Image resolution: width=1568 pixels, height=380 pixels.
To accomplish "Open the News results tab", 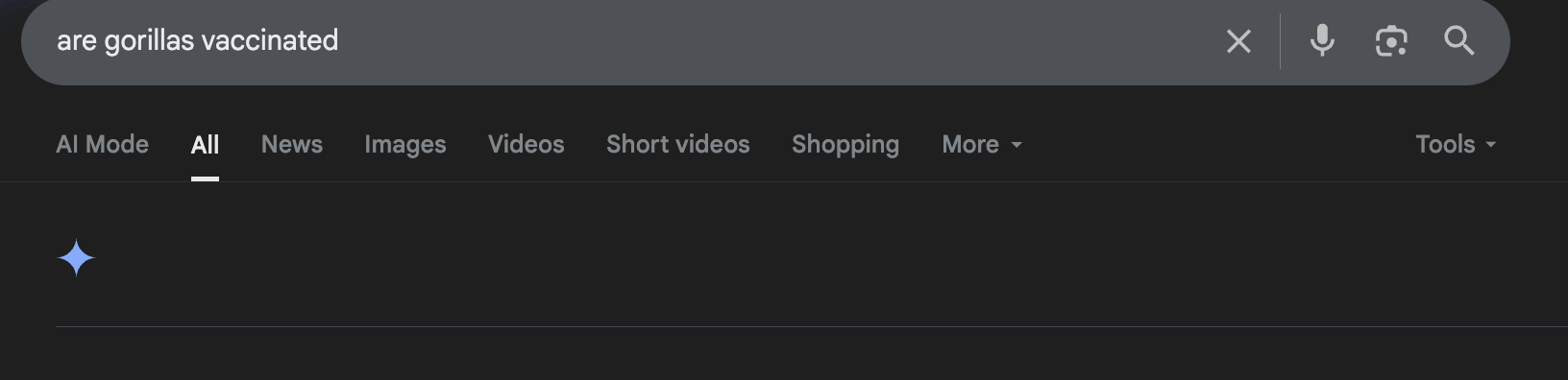I will [292, 144].
